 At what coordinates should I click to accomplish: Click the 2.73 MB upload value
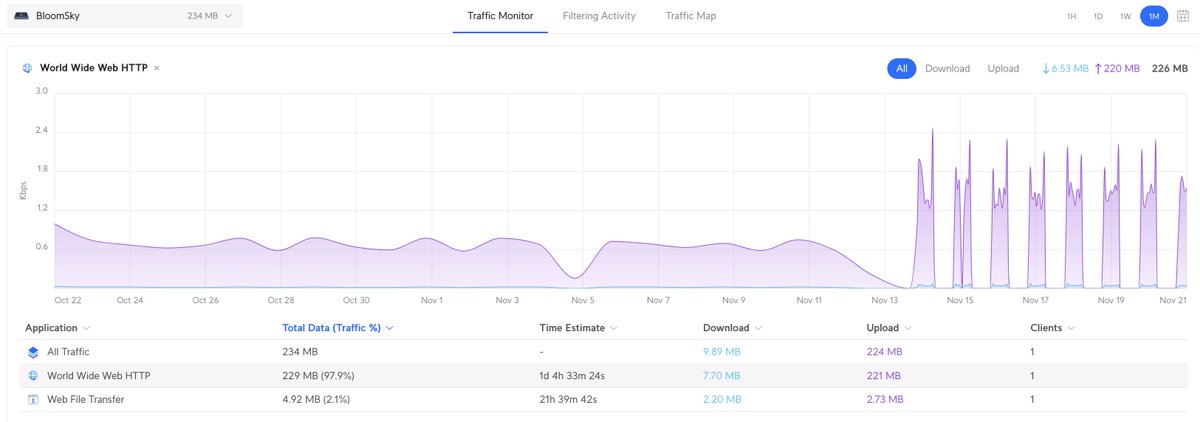(885, 400)
